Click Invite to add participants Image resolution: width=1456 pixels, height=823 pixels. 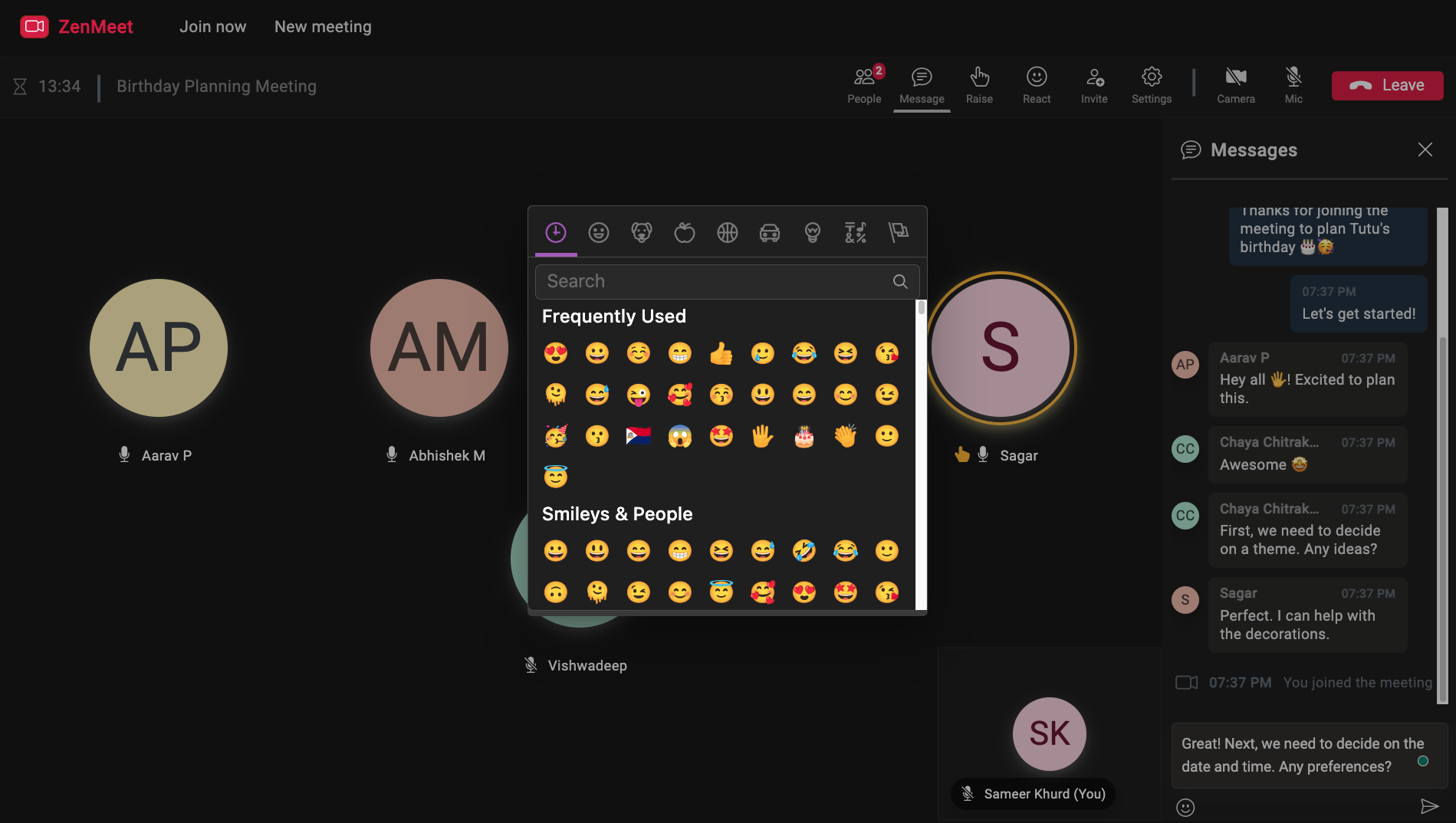(x=1094, y=85)
